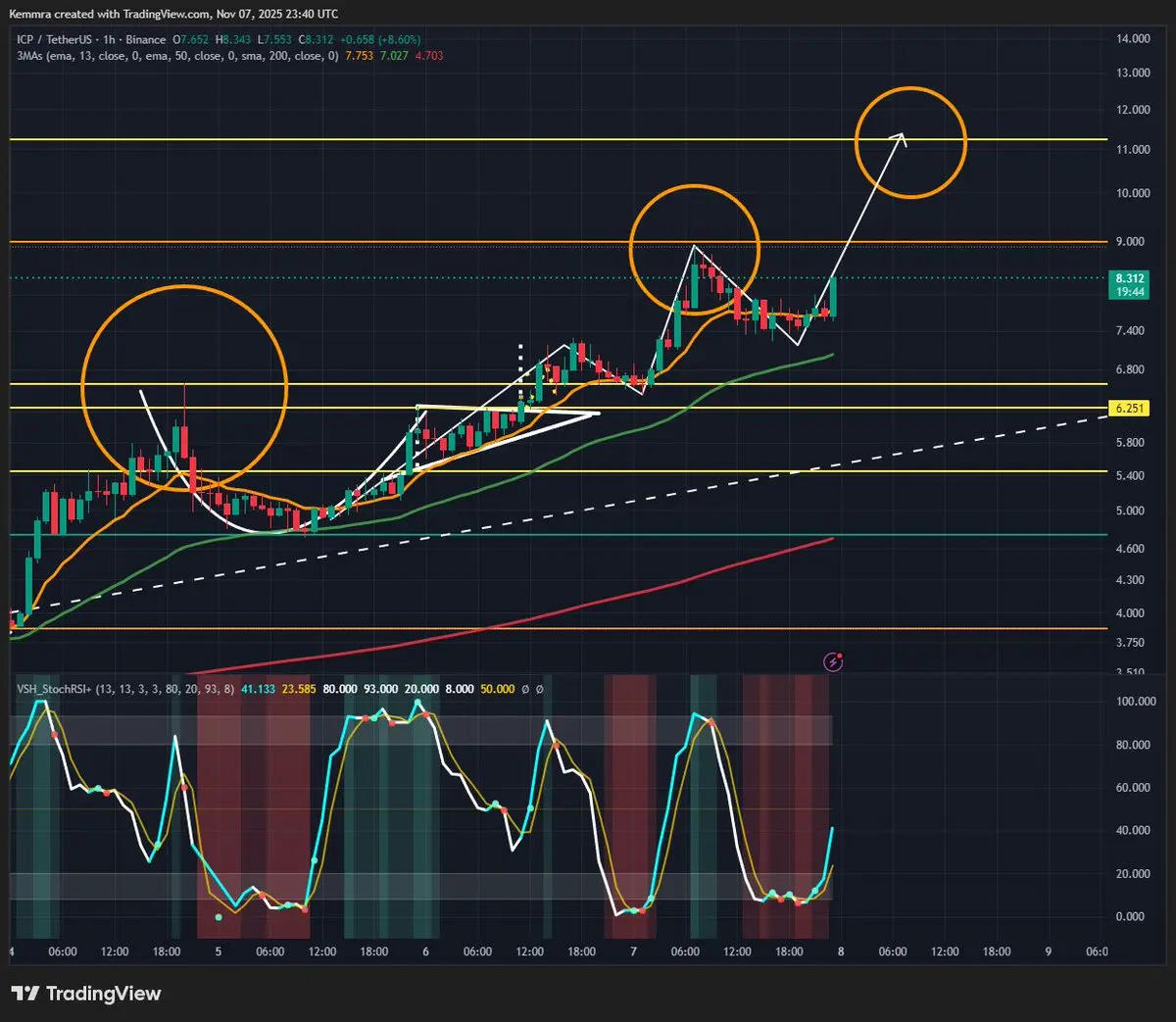Click the 13.000 price axis label
Screen dimensions: 1176x1022
[1133, 73]
